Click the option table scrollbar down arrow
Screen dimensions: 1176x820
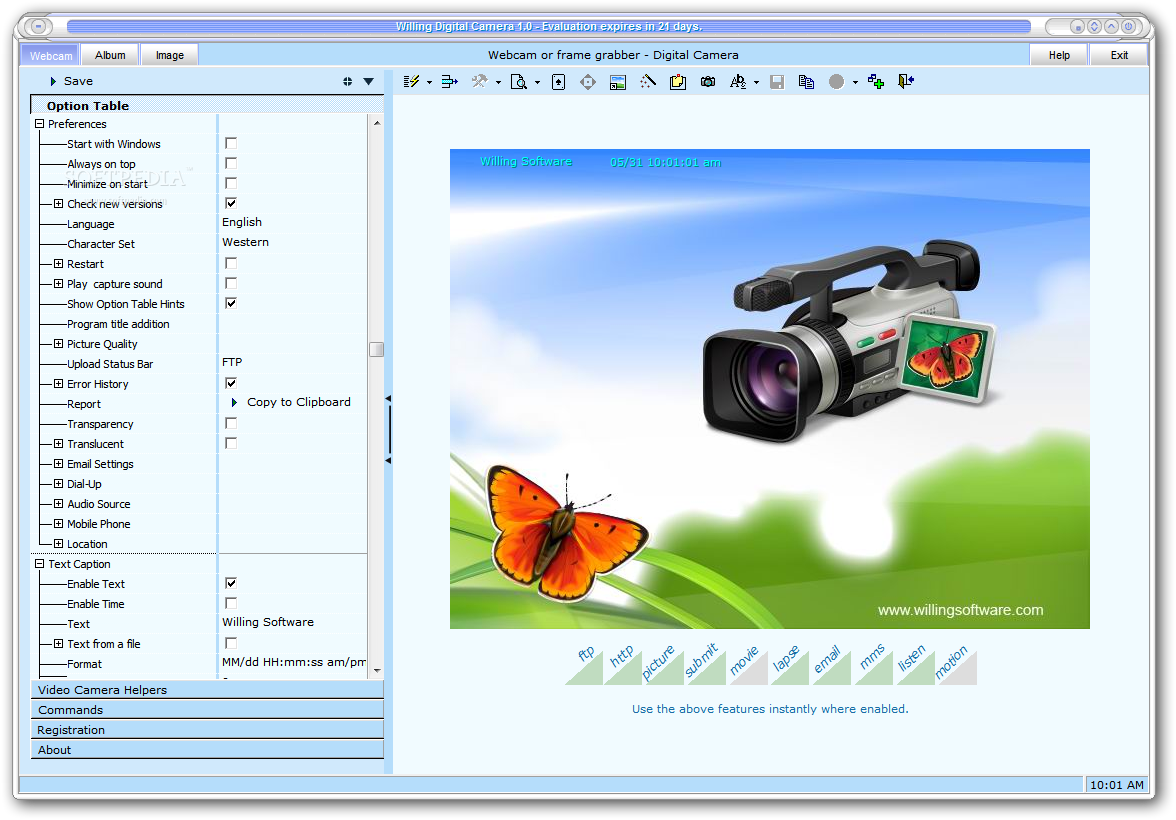point(376,671)
